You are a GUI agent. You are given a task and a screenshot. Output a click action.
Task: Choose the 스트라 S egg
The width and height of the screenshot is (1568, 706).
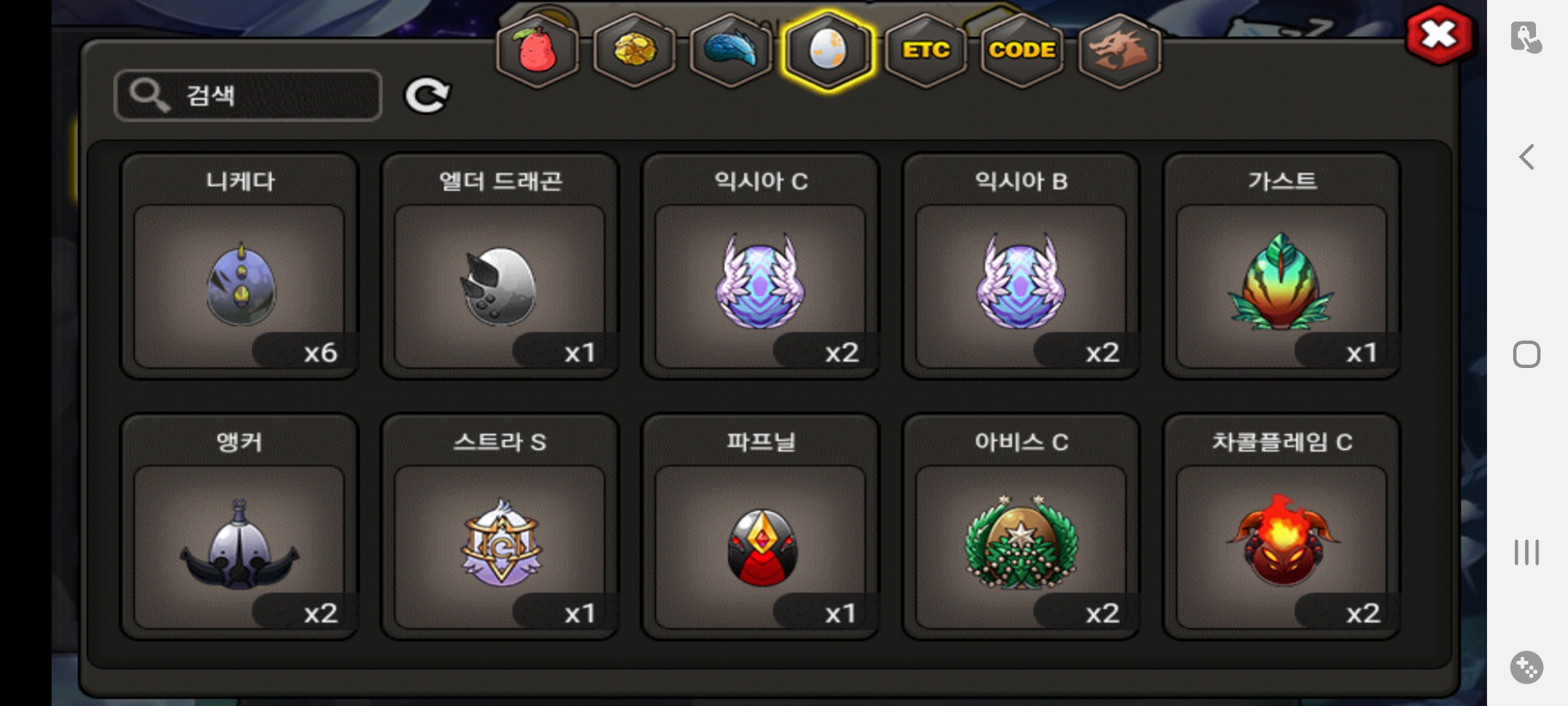pos(500,527)
